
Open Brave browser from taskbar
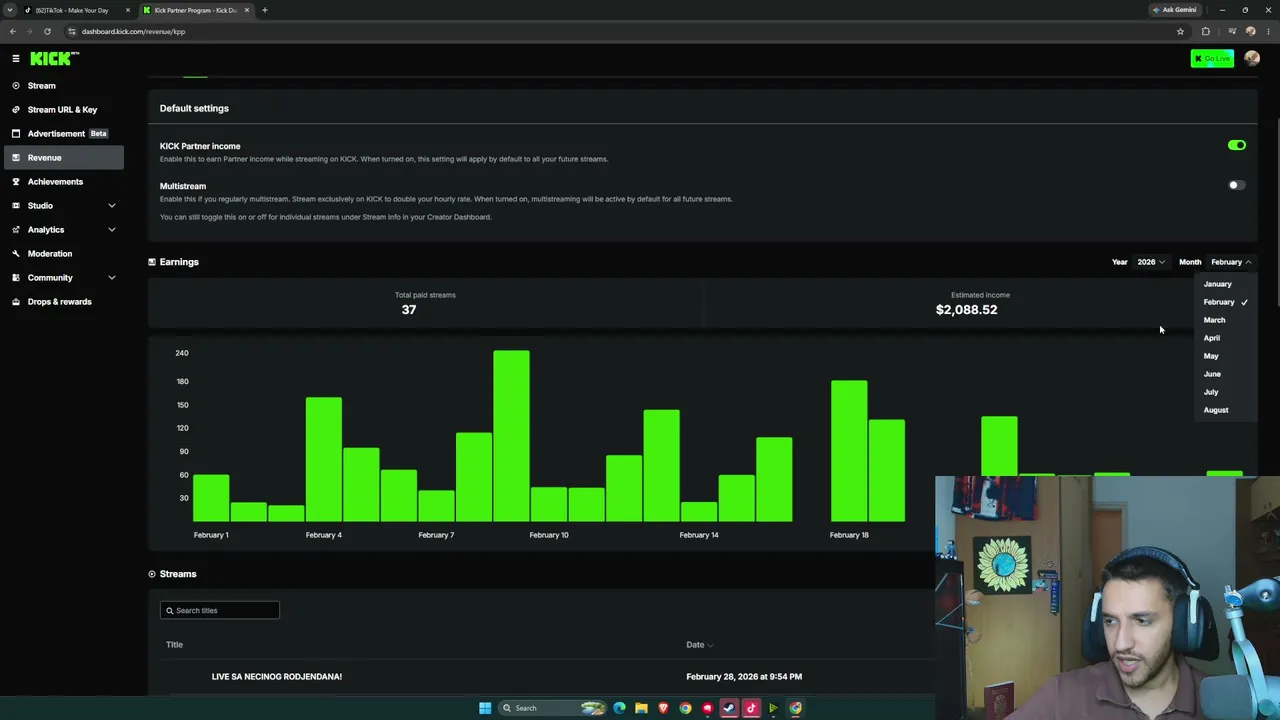click(x=663, y=708)
